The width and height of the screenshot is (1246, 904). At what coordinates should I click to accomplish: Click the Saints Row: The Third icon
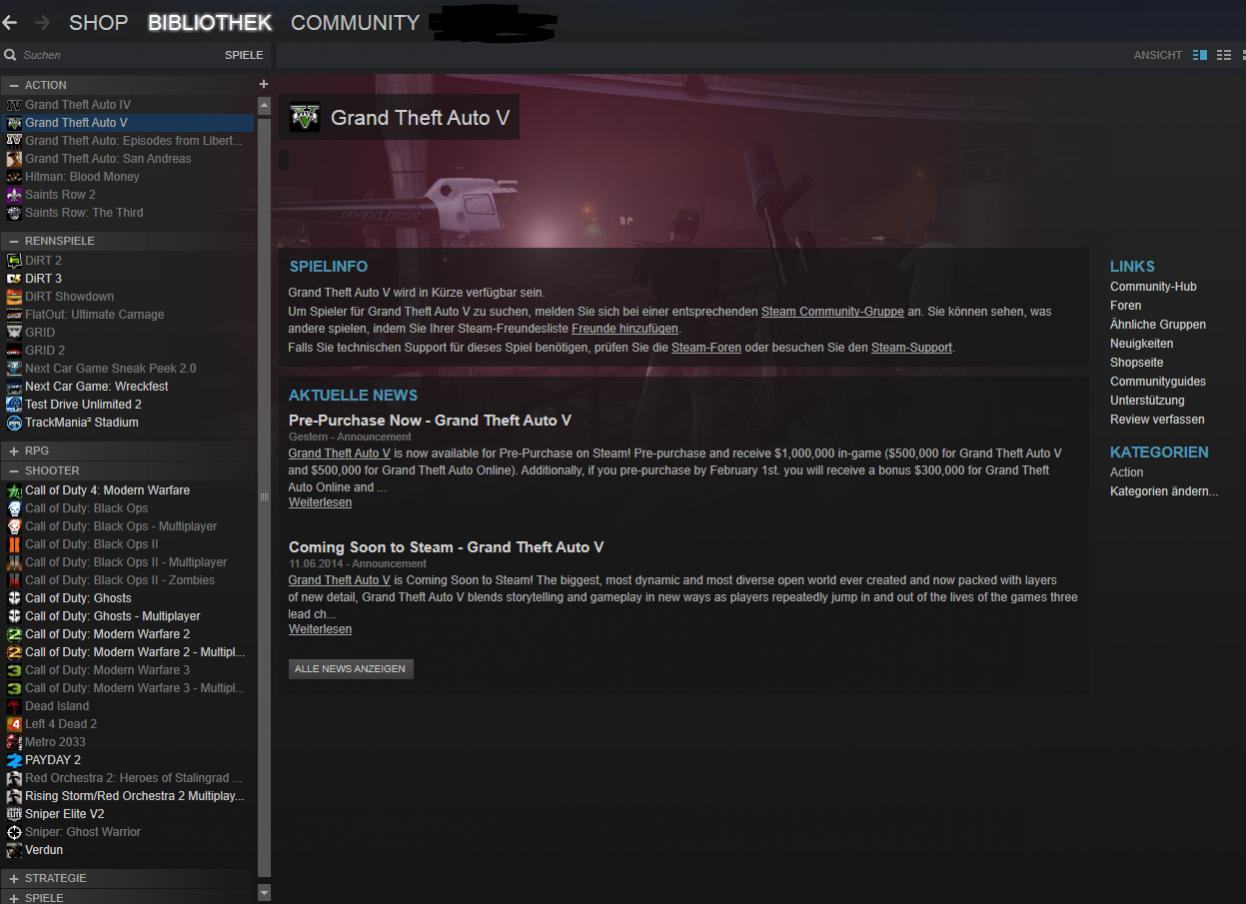tap(14, 213)
